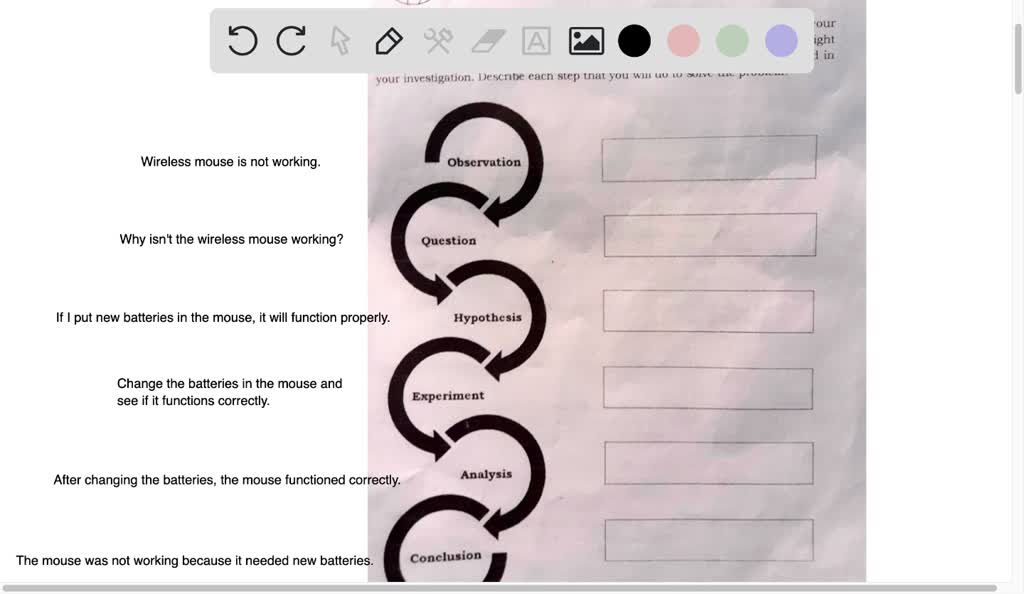Click the Insert Image icon
This screenshot has width=1024, height=594.
(585, 40)
